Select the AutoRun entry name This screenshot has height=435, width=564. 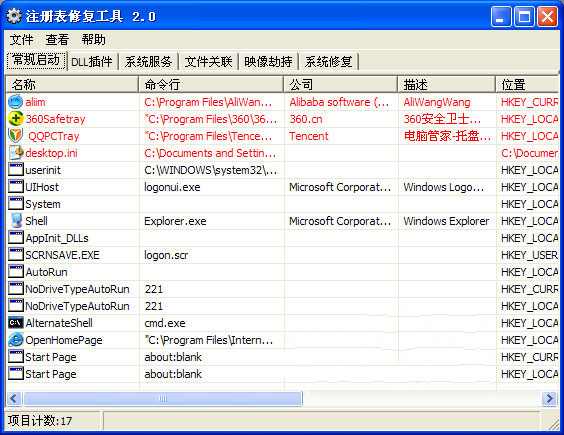tap(46, 272)
